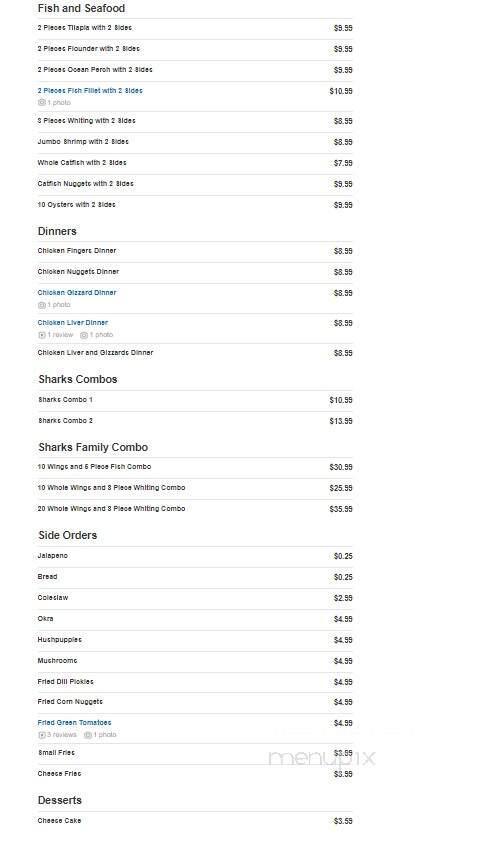
Task: Click photo camera icon under Fried Green Tomatoes
Action: pos(87,735)
